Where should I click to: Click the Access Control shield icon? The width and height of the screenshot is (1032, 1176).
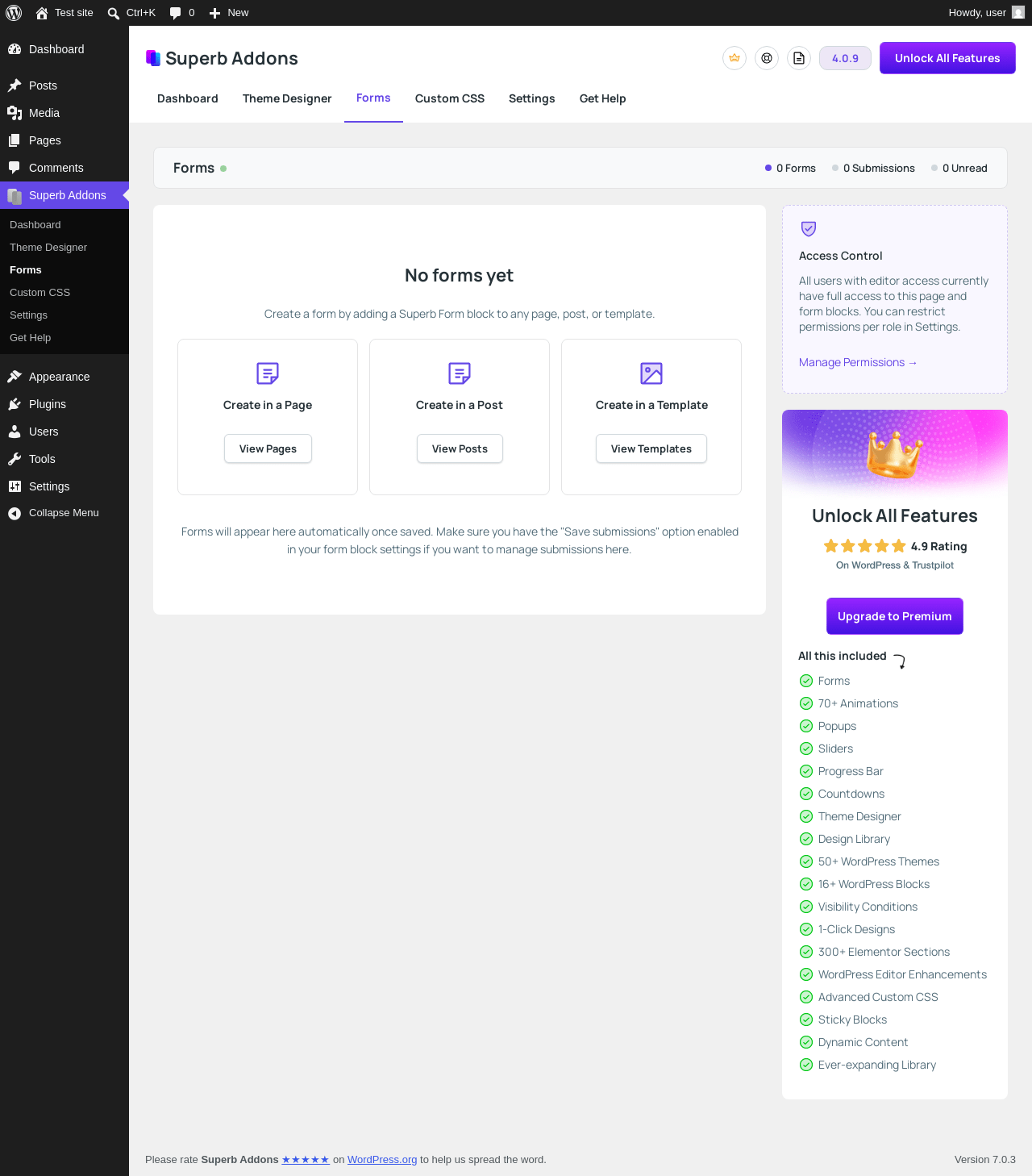pos(809,229)
